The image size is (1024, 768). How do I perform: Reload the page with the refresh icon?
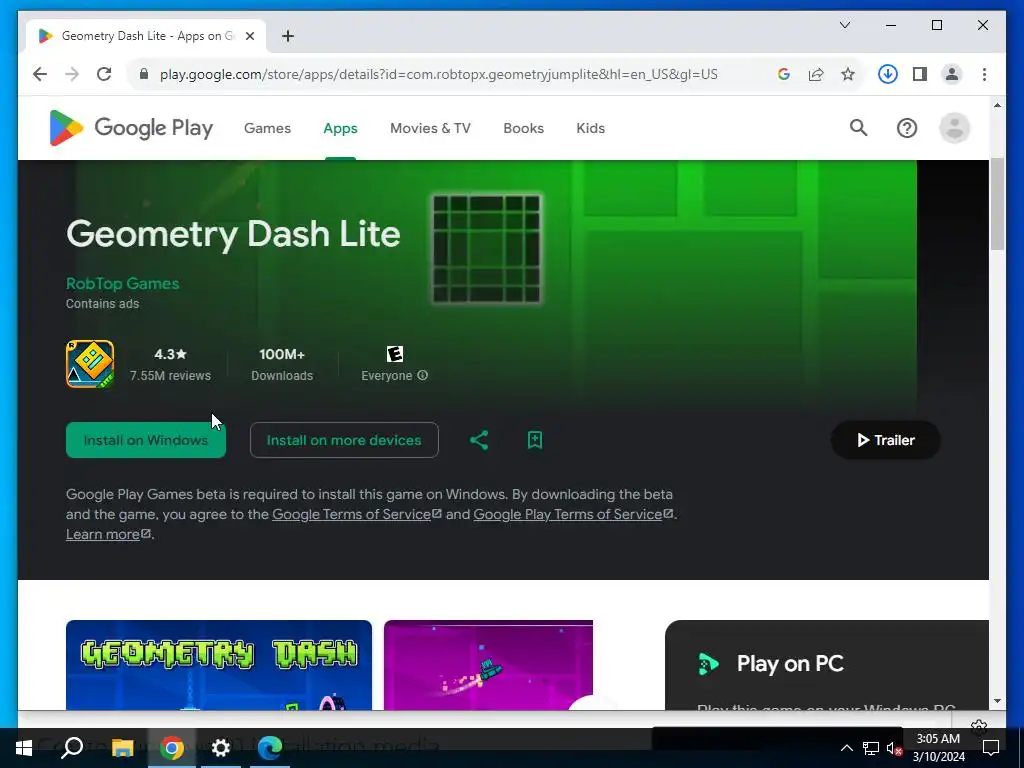104,74
